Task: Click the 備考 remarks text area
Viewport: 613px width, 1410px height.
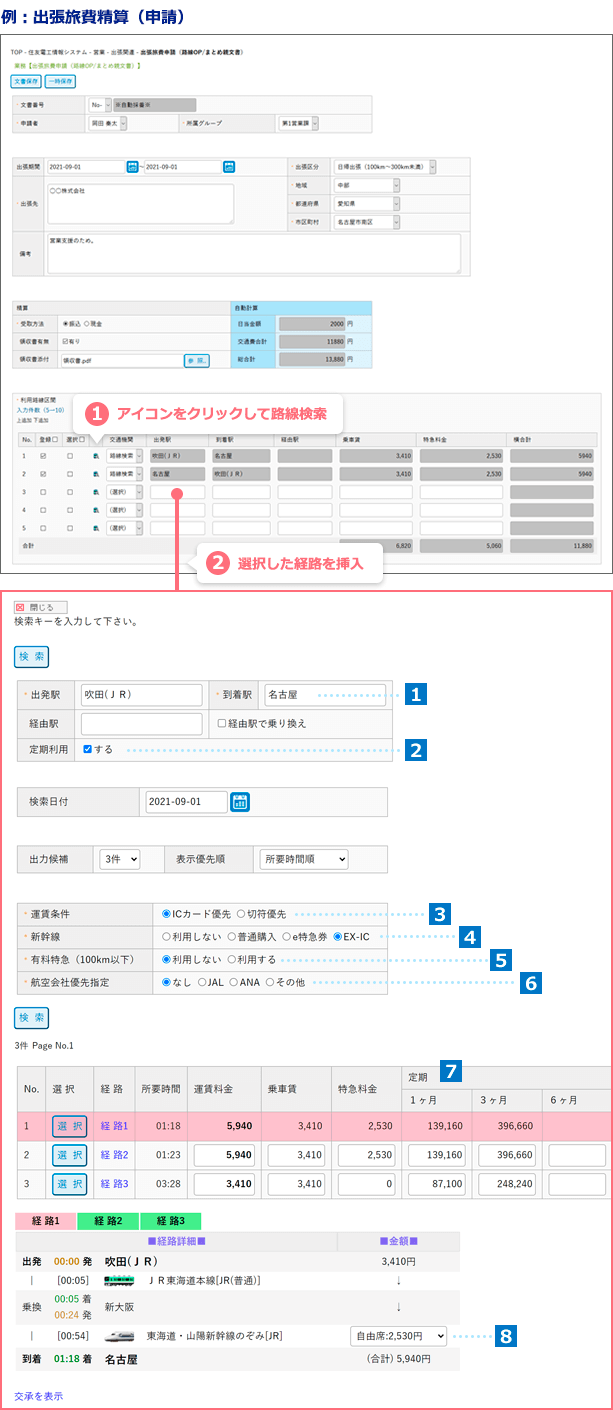Action: pos(254,253)
